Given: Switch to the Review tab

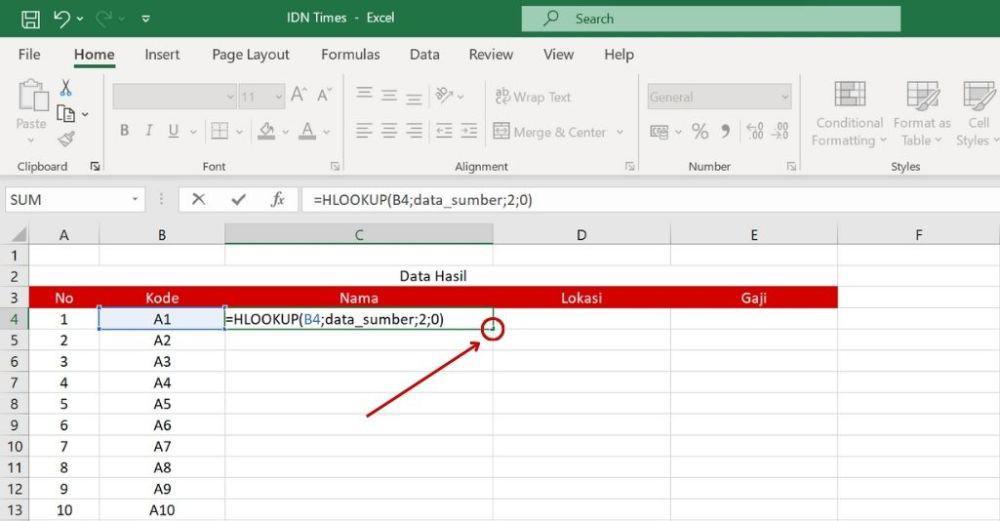Looking at the screenshot, I should point(490,55).
